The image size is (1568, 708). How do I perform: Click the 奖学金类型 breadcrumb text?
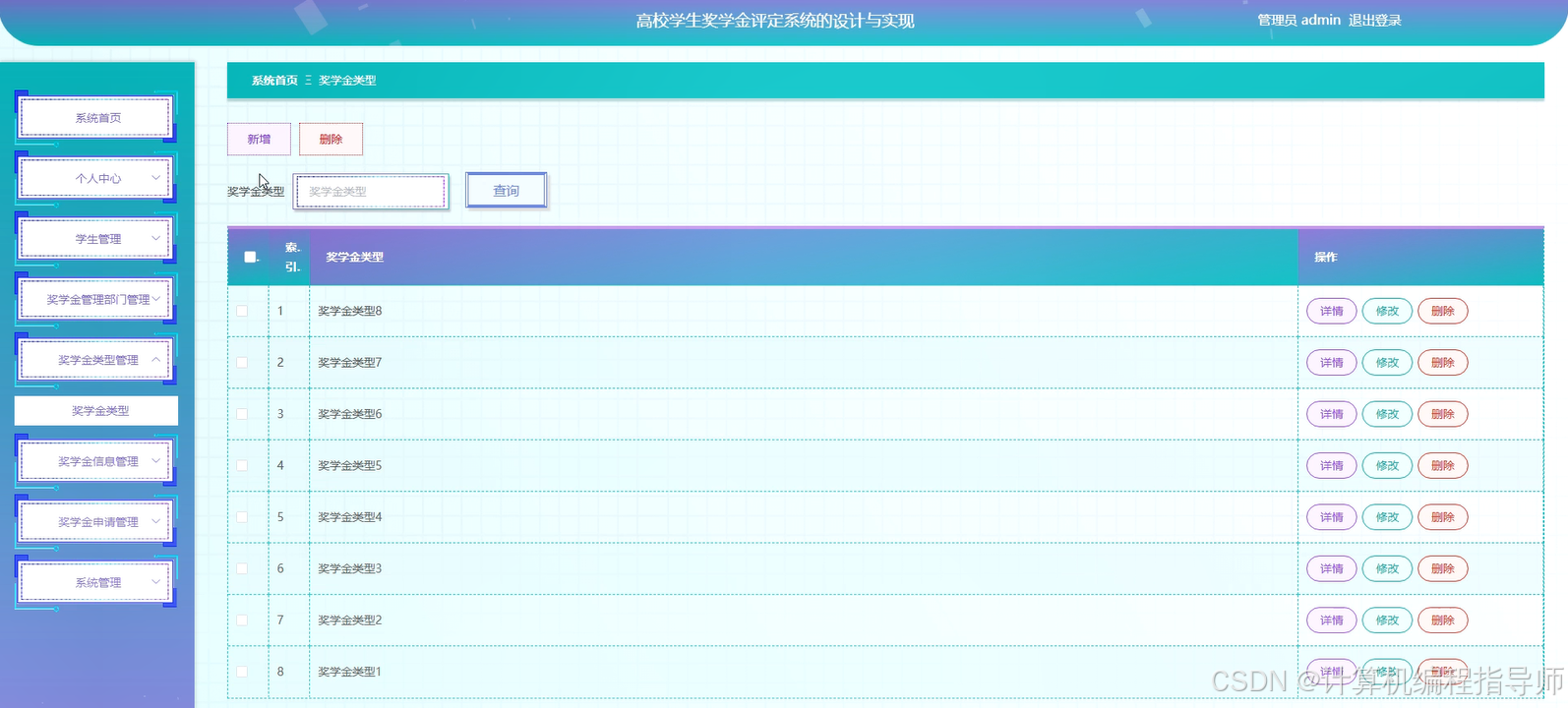point(347,81)
